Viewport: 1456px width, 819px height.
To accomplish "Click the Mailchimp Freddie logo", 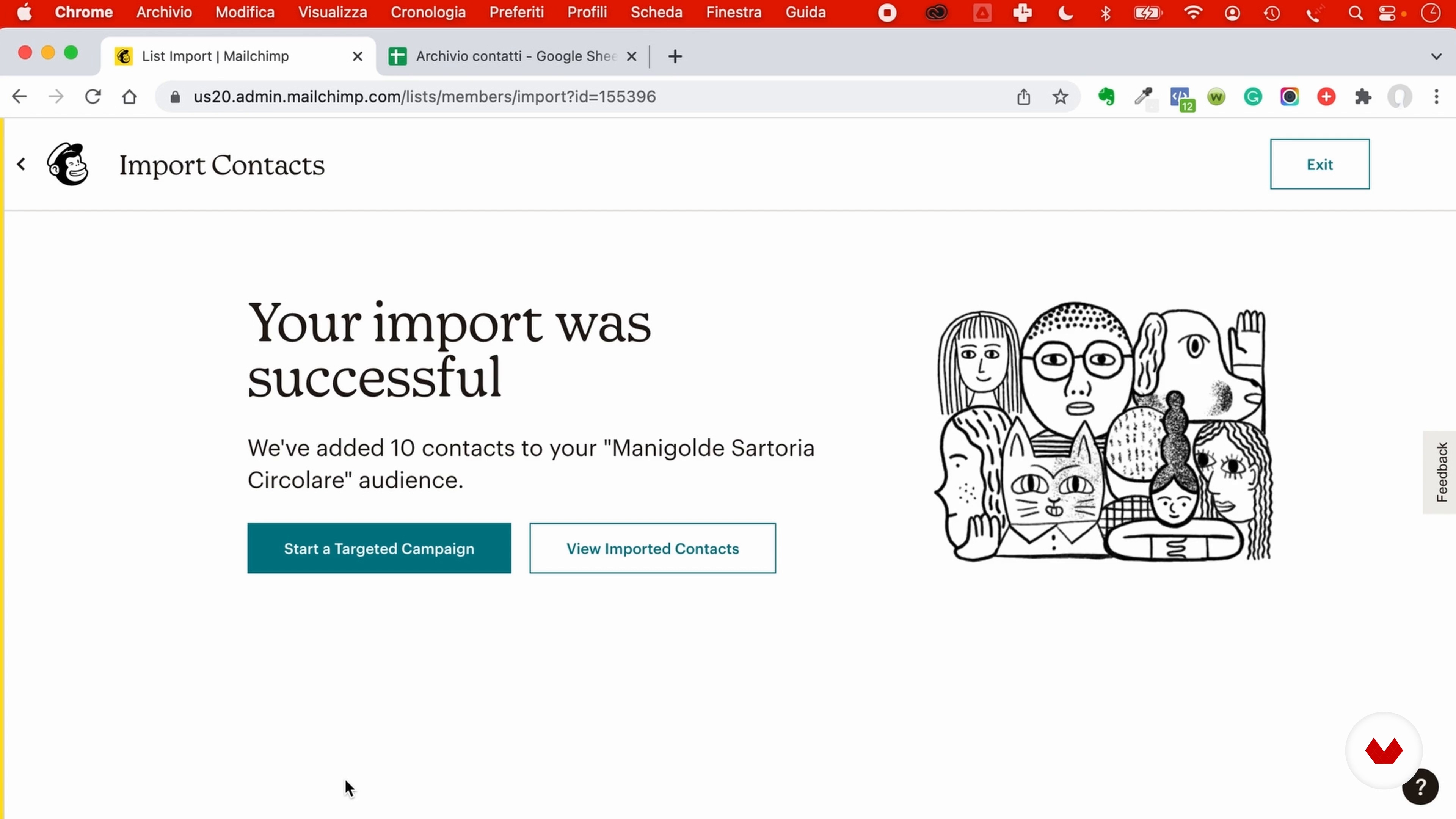I will point(68,164).
